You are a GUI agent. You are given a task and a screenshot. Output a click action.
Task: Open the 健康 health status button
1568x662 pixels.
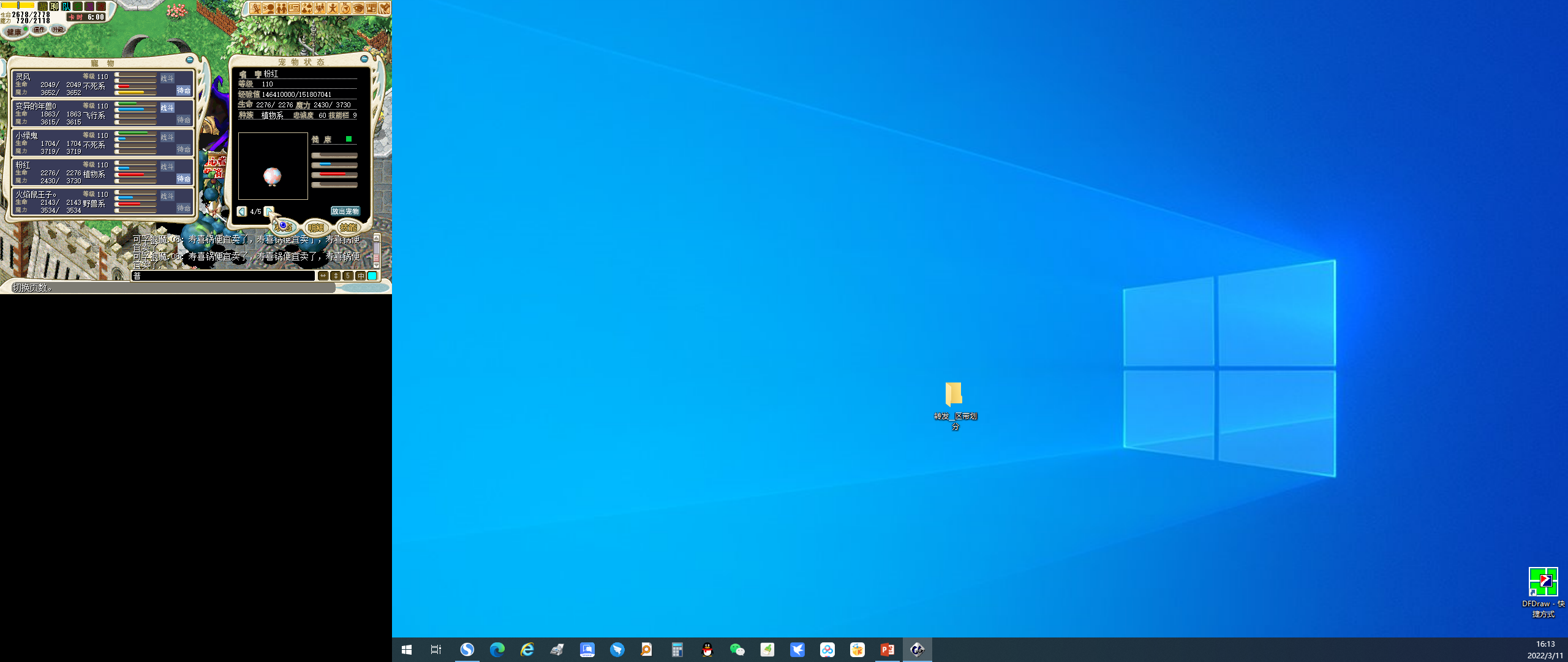point(15,31)
